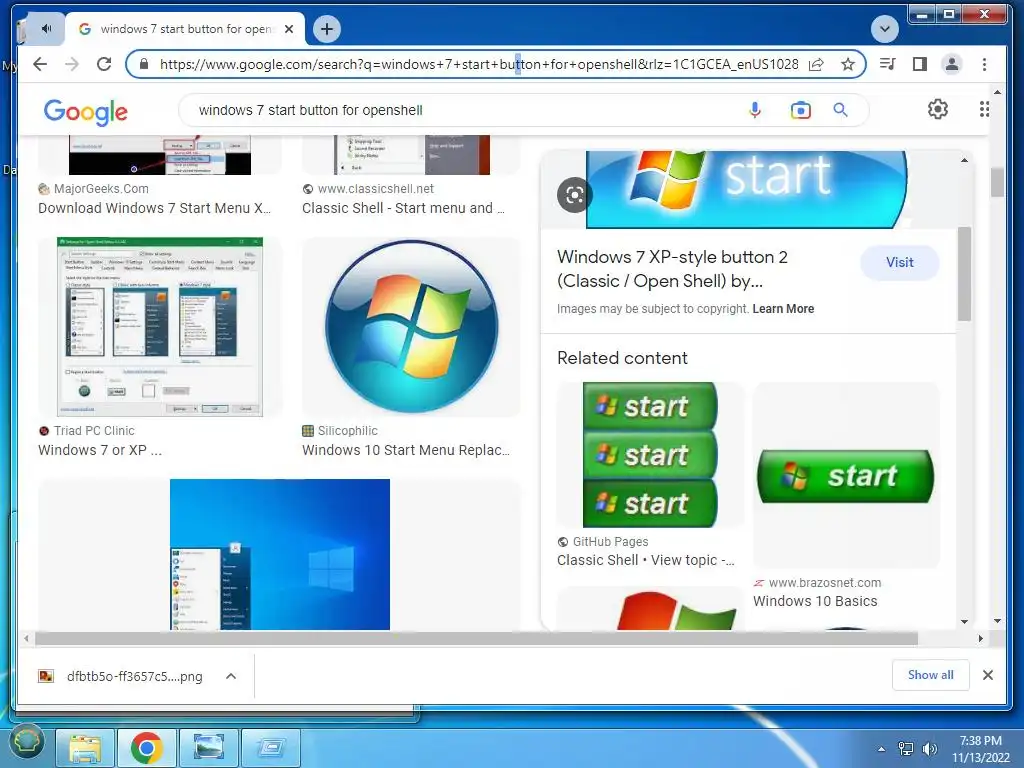Image resolution: width=1024 pixels, height=768 pixels.
Task: Submit search with magnifier icon
Action: pos(840,110)
